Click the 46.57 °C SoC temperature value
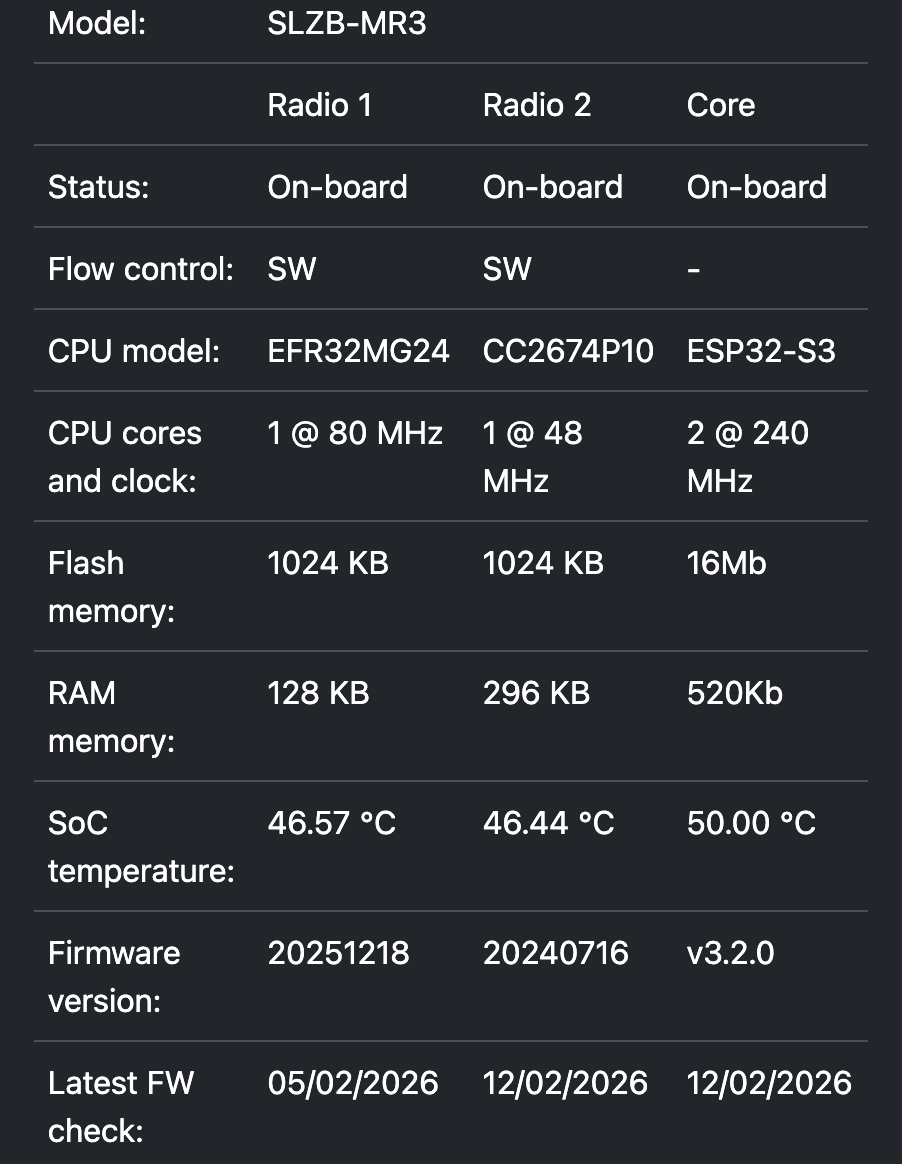 point(332,823)
